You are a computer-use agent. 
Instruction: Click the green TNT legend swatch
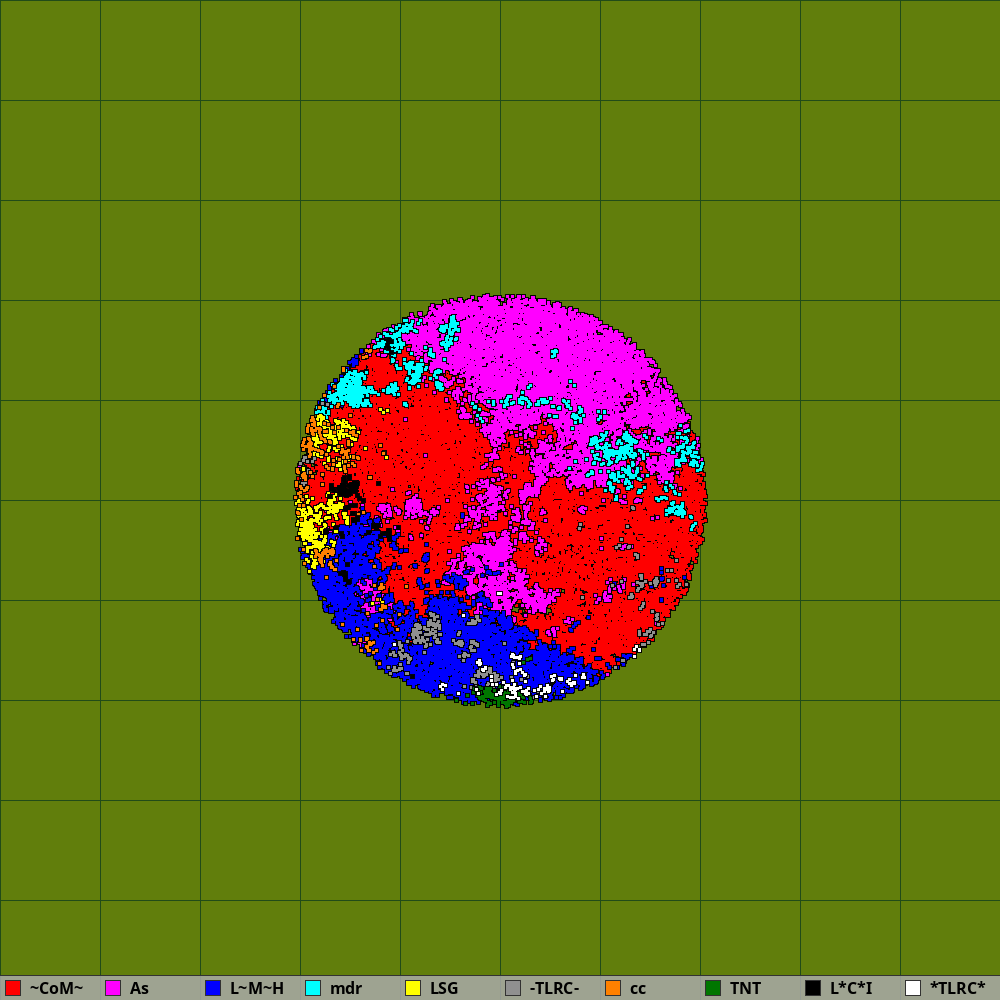[x=713, y=988]
